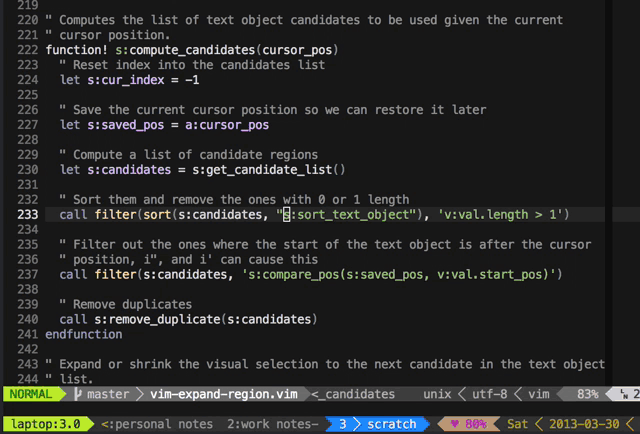Click the 83% file position indicator
The height and width of the screenshot is (434, 640).
pyautogui.click(x=587, y=394)
